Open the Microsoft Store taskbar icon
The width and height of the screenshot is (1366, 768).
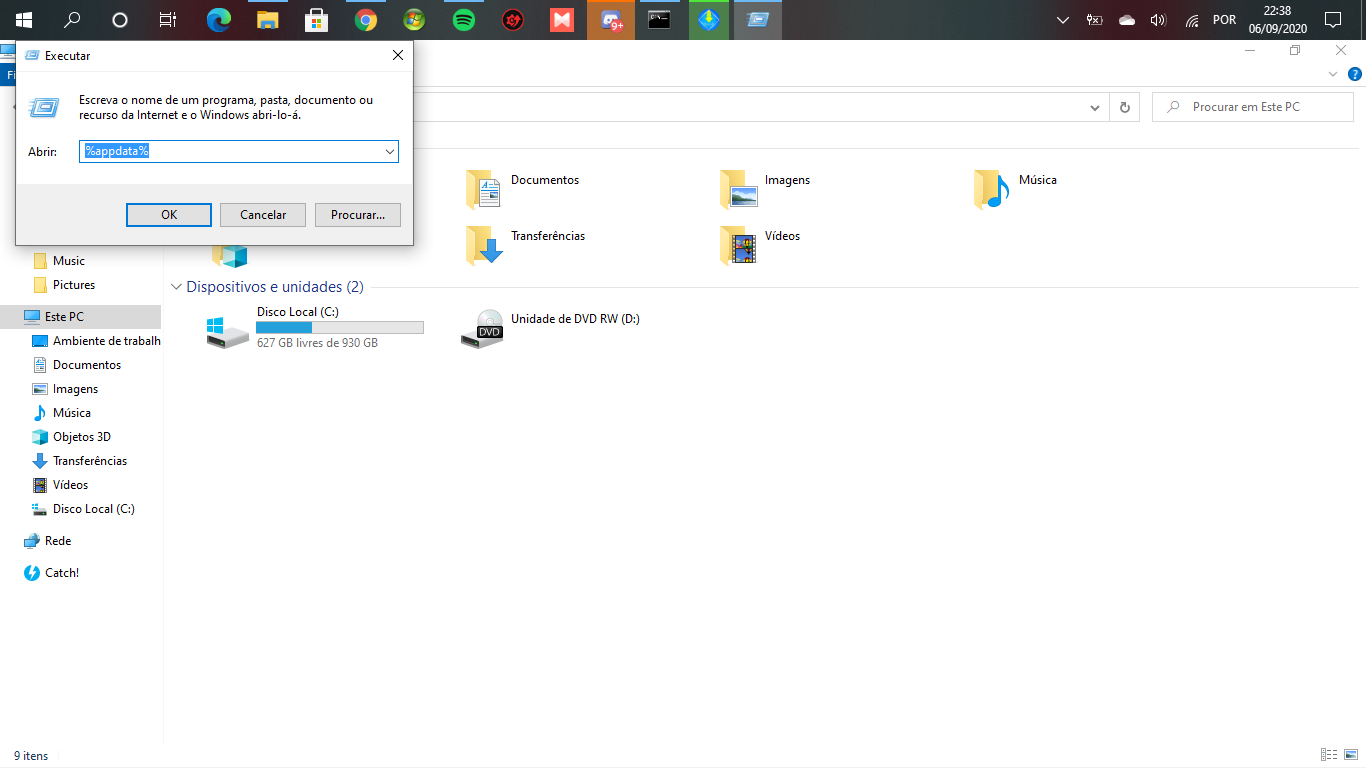(317, 19)
